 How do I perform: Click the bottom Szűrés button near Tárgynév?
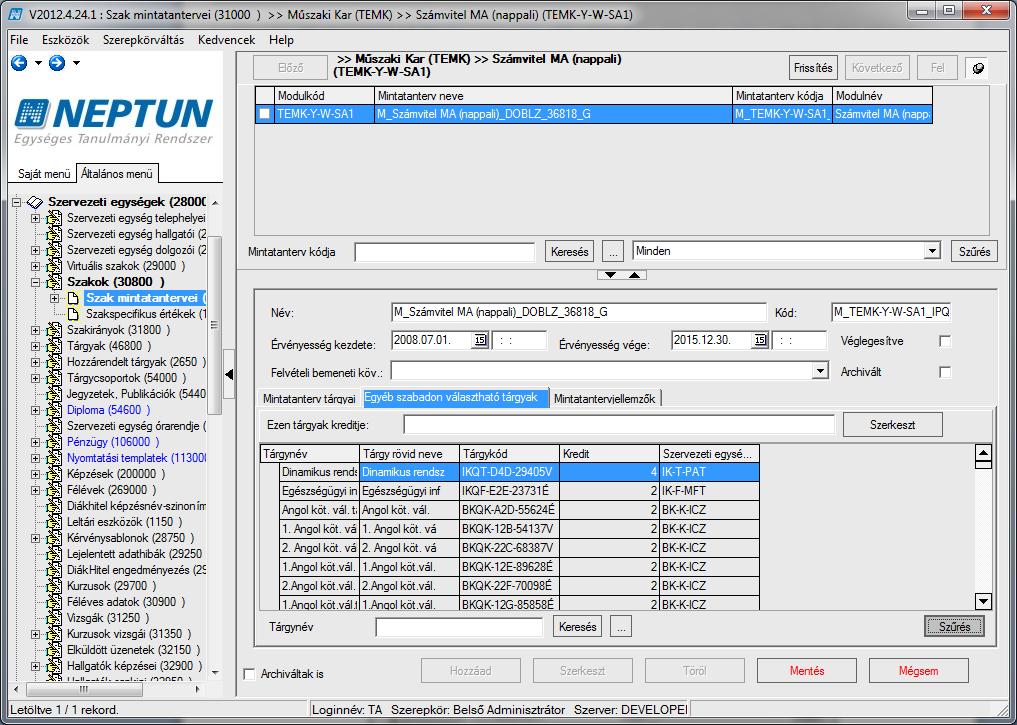[954, 626]
